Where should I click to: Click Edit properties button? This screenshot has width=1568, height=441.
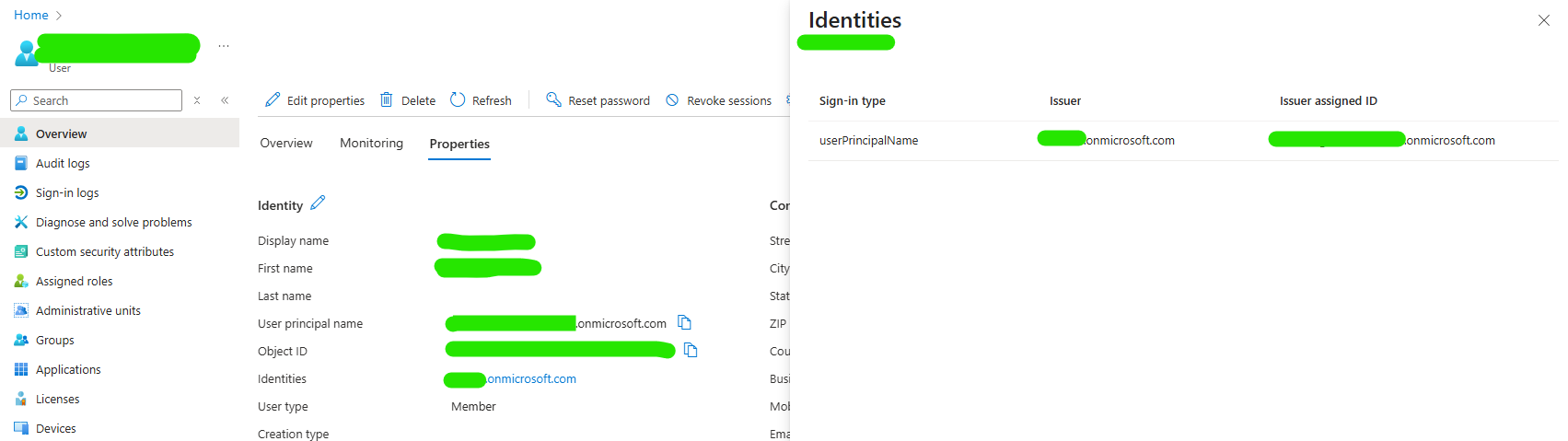315,100
